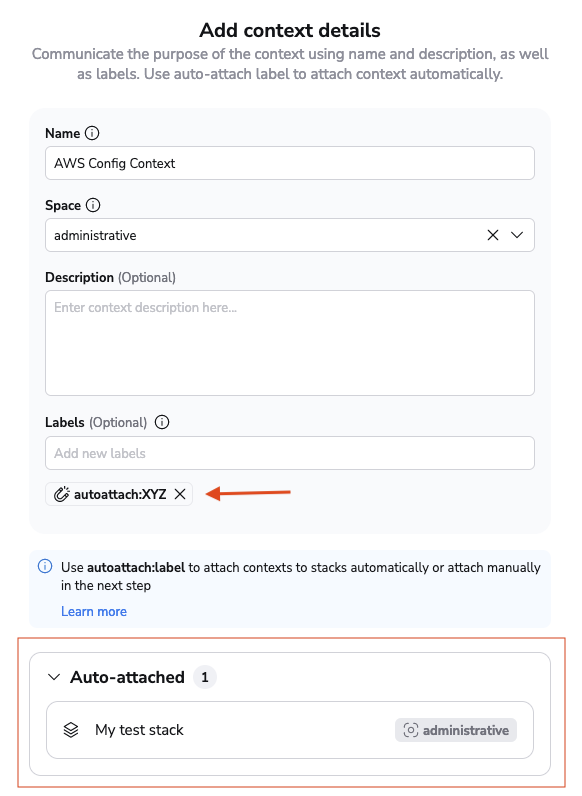Open the Space dropdown chevron
This screenshot has height=796, width=582.
tap(517, 235)
